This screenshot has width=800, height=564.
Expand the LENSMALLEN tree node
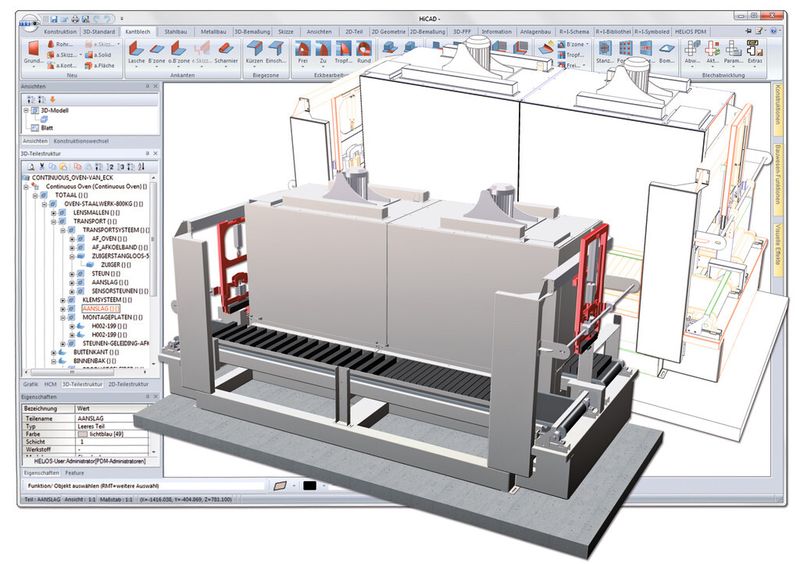(x=54, y=213)
